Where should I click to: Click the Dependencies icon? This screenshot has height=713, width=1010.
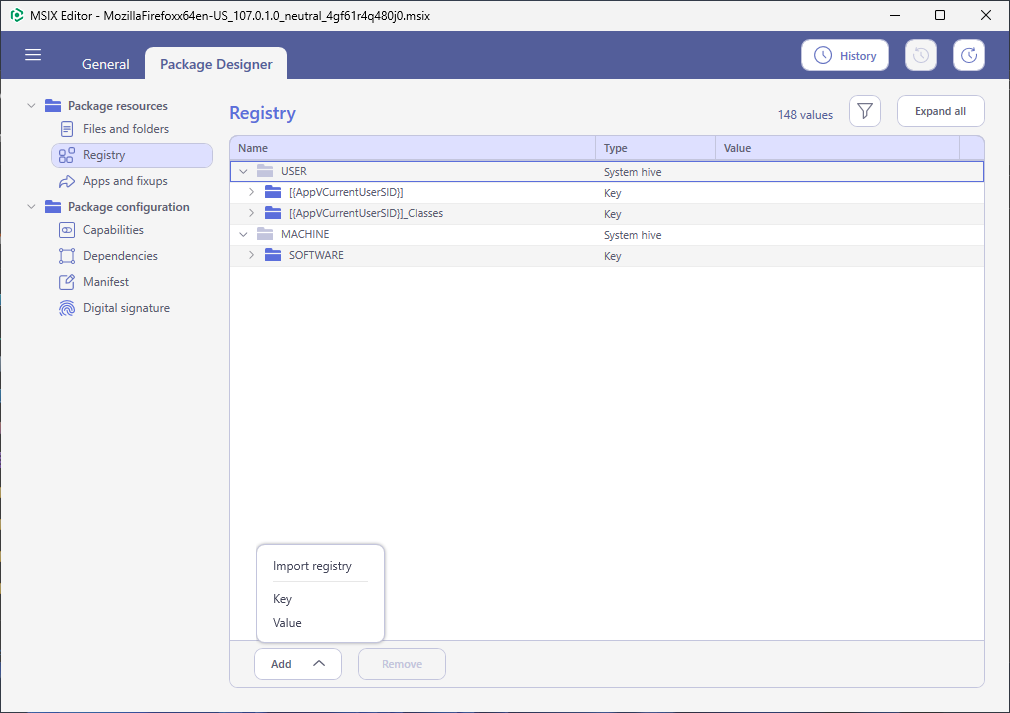click(x=67, y=256)
